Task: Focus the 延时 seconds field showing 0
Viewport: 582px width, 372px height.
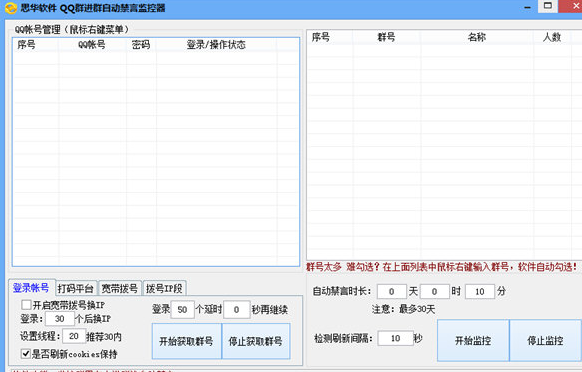Action: (x=236, y=310)
